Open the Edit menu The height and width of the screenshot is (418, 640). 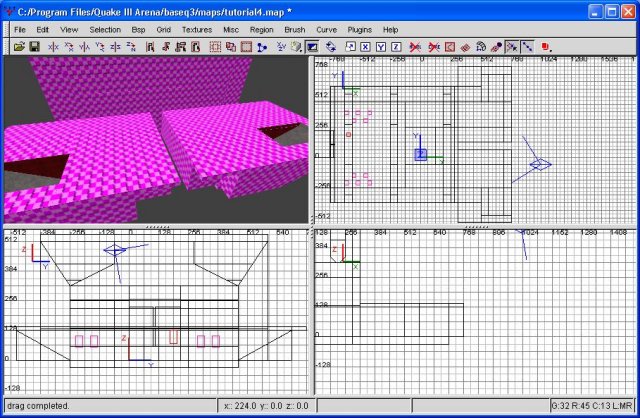click(42, 30)
